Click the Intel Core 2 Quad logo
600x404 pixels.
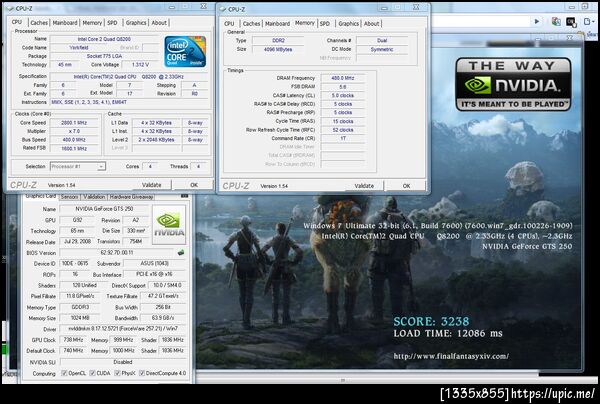click(x=185, y=52)
